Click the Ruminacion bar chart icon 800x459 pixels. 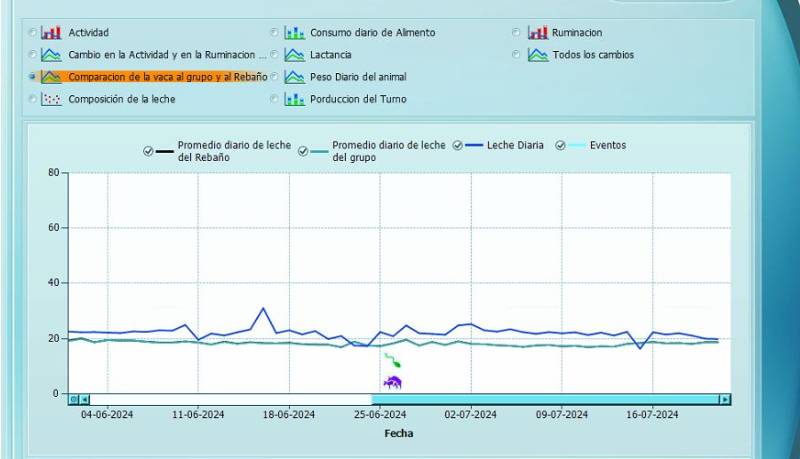[538, 33]
